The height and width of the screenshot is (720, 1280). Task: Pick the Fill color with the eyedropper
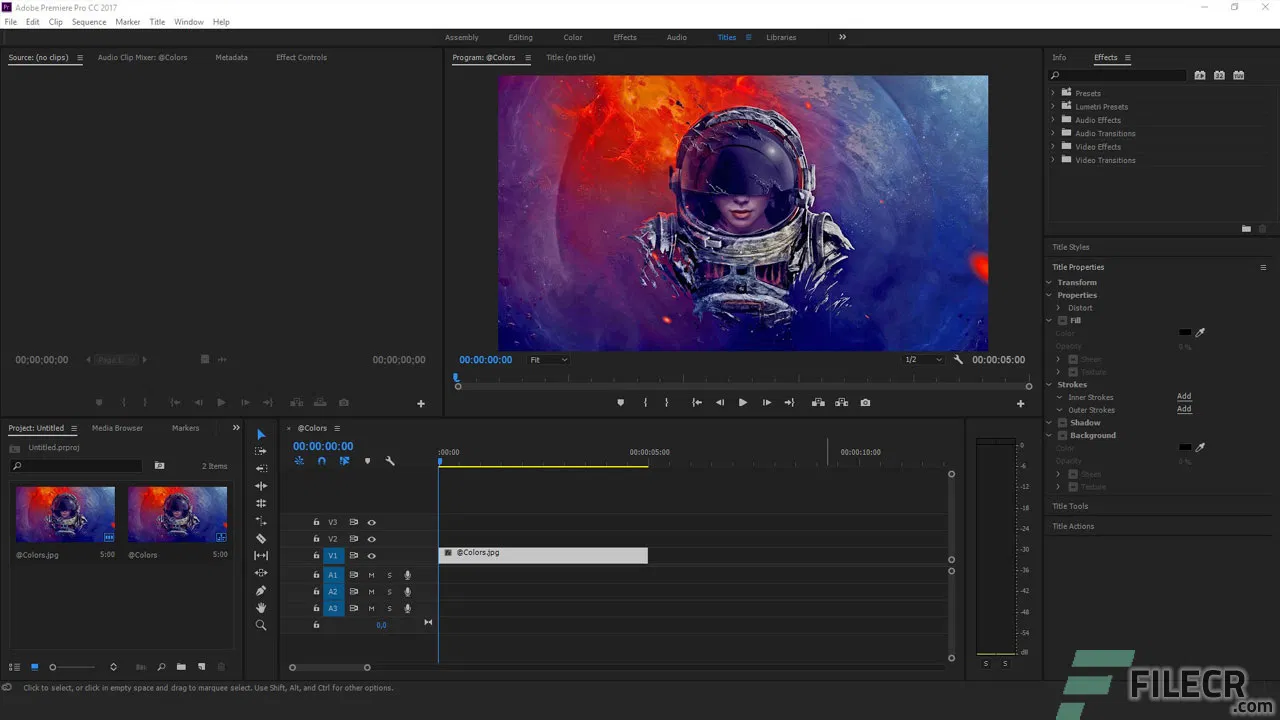pyautogui.click(x=1200, y=333)
